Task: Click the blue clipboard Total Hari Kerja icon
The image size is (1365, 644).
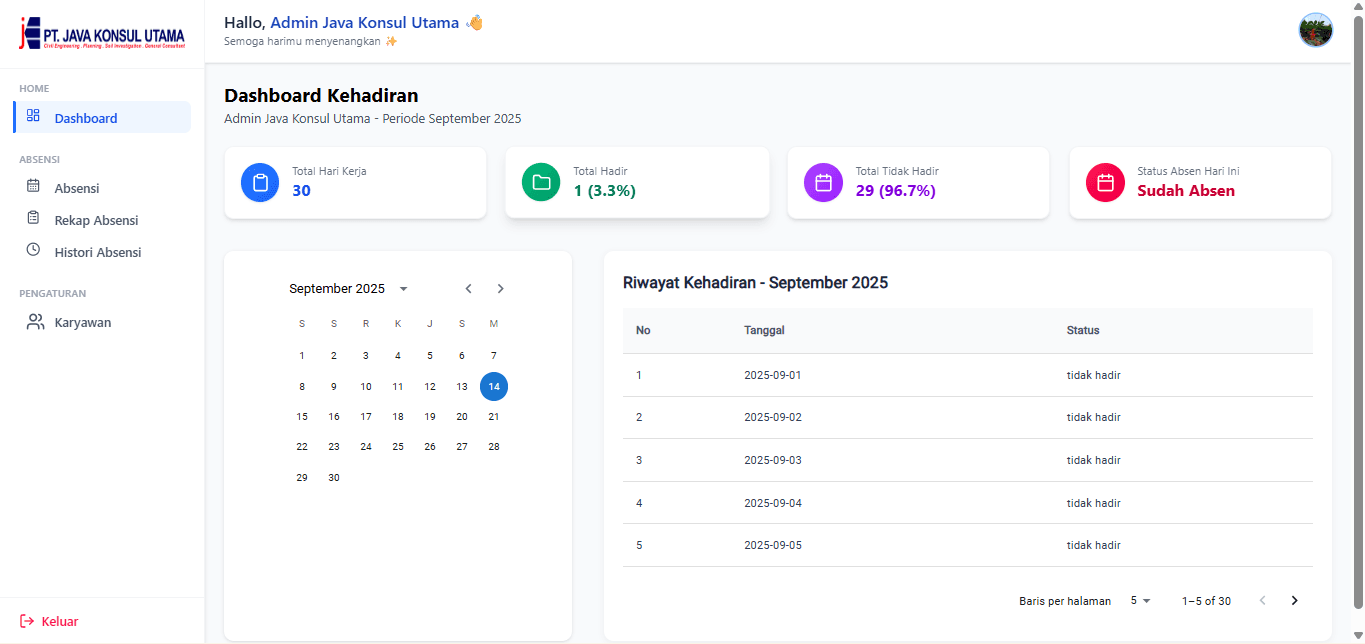Action: (260, 183)
